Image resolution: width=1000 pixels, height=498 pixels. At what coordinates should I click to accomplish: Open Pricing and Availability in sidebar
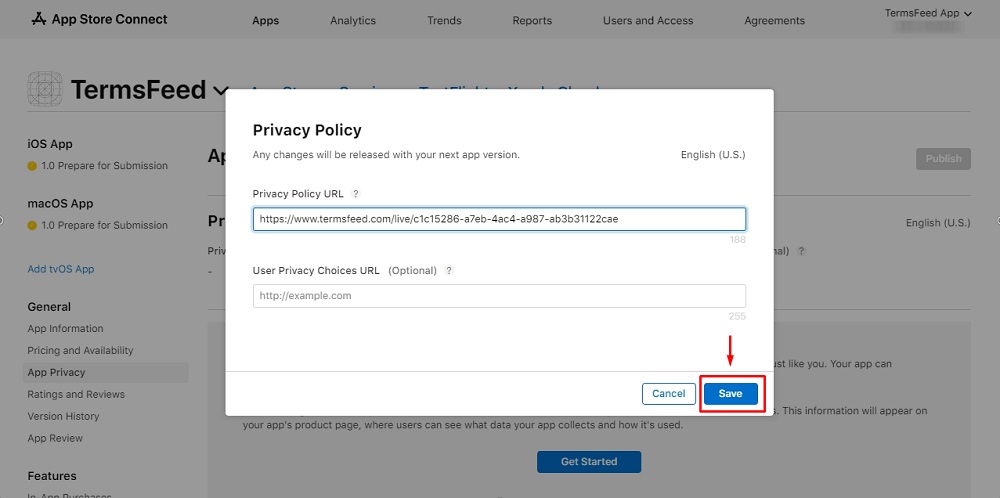tap(80, 351)
